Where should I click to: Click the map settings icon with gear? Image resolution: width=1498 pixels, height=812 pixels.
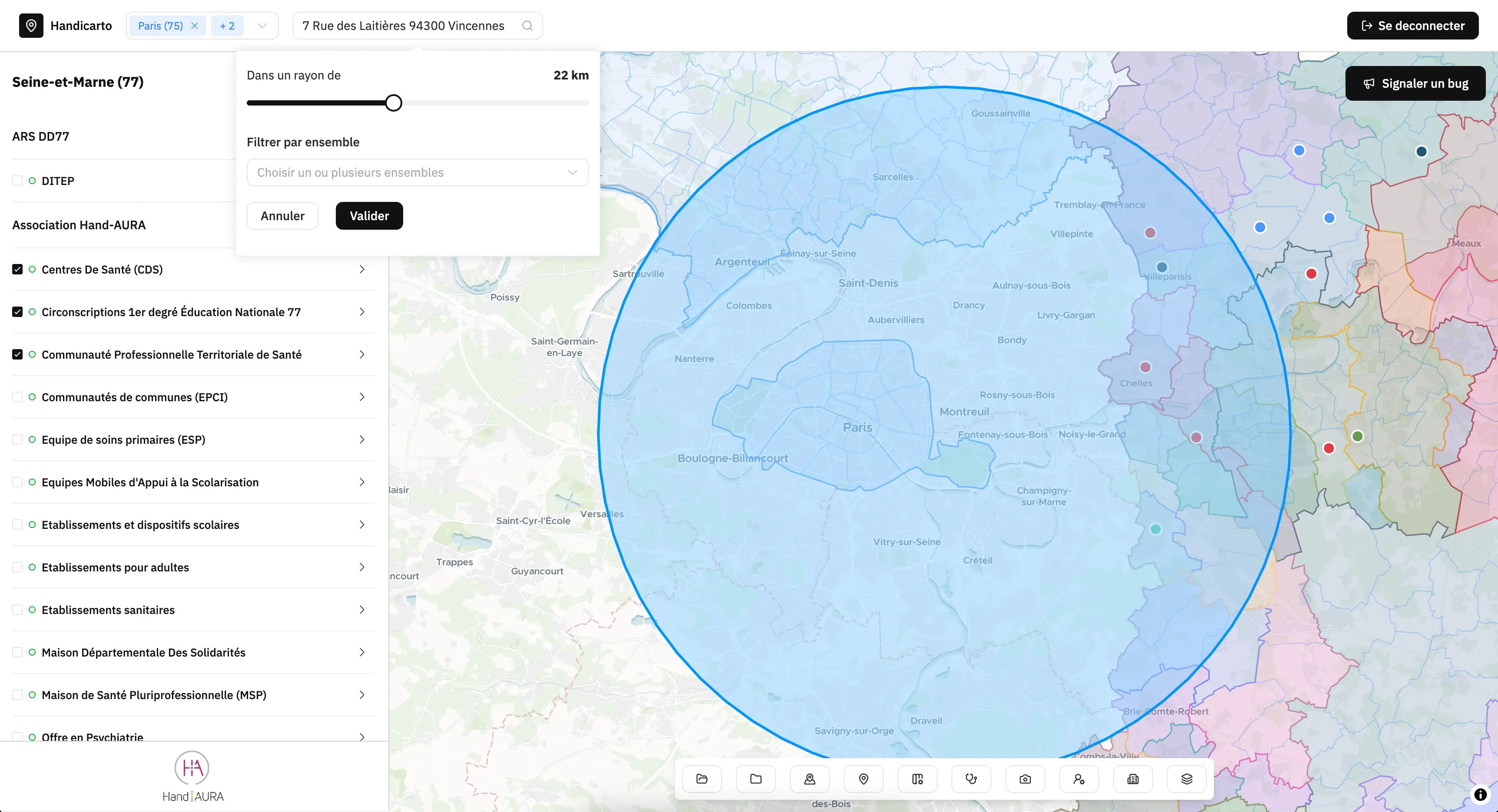click(918, 779)
